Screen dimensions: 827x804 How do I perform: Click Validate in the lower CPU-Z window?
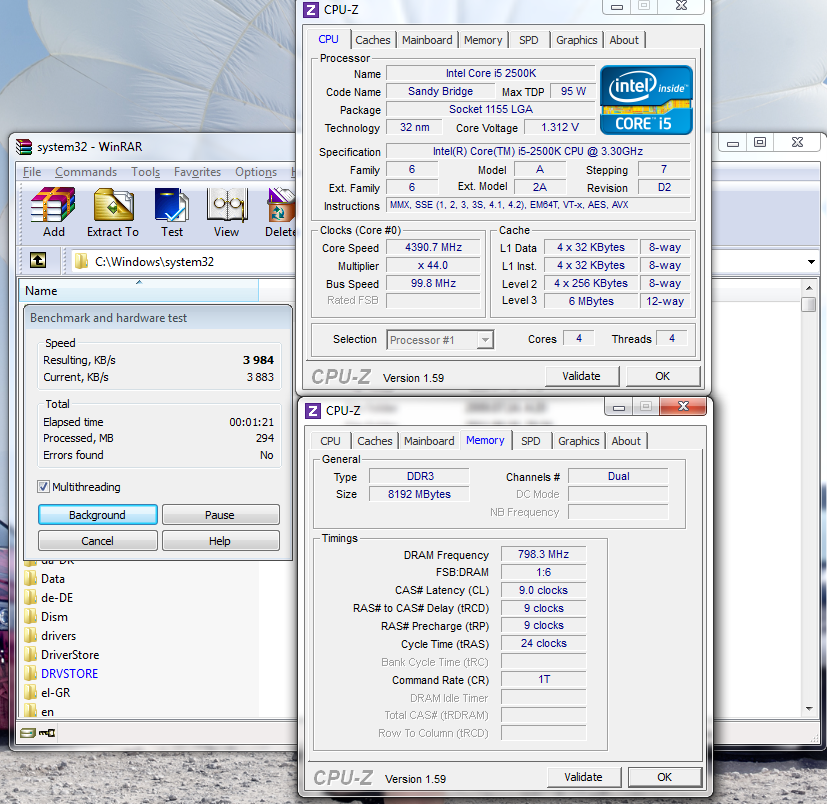(583, 777)
